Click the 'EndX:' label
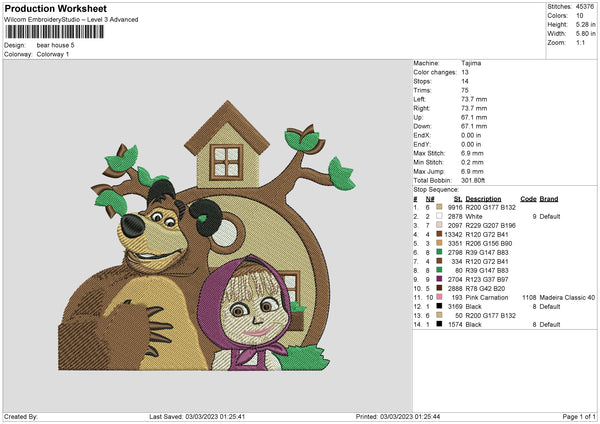The image size is (600, 424). coord(422,135)
